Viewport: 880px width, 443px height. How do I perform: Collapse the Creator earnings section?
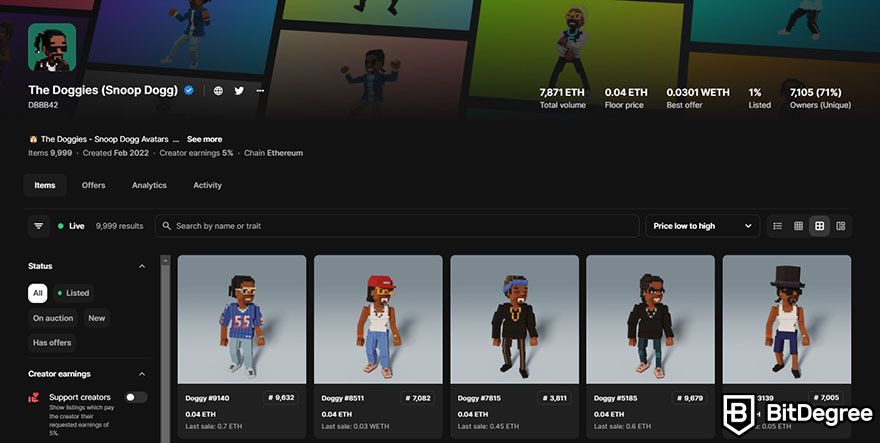click(x=142, y=374)
